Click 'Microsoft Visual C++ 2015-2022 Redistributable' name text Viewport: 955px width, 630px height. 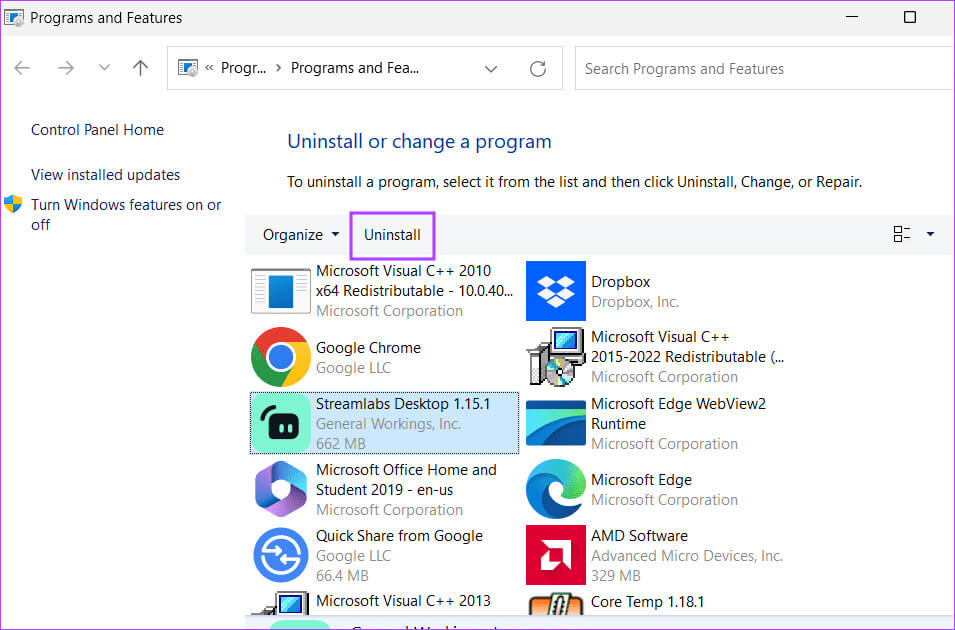[688, 347]
